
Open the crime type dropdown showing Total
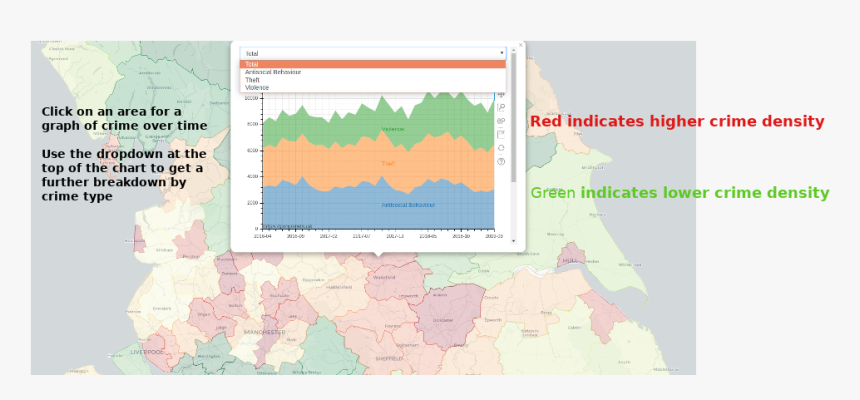click(373, 53)
